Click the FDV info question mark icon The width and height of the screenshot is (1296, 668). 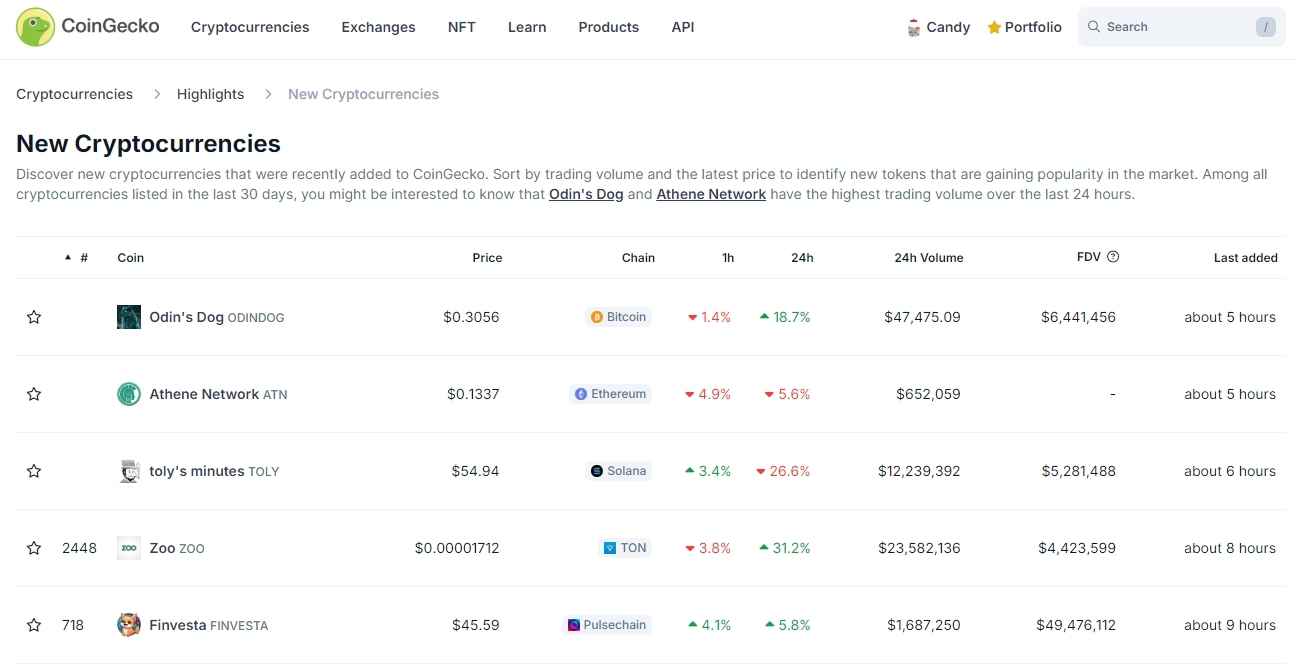(x=1113, y=257)
